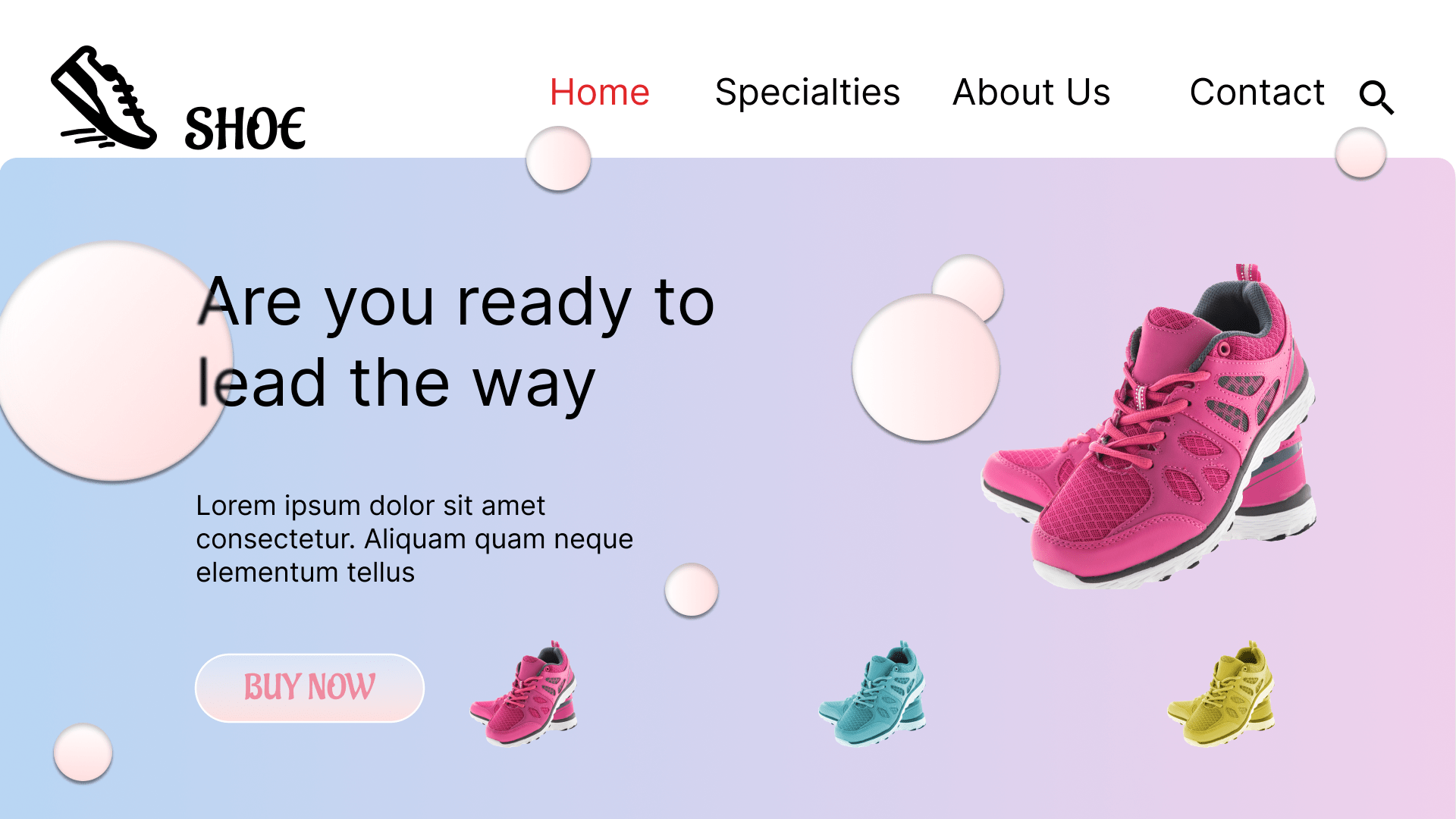Click the 'Are you ready to lead' headline
The width and height of the screenshot is (1456, 819).
click(456, 343)
